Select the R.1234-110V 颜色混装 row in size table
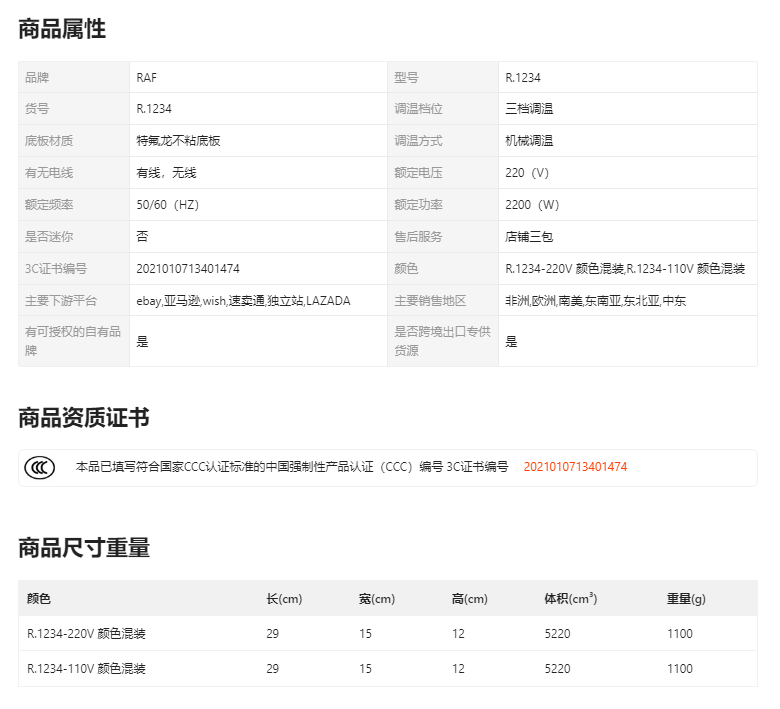Image resolution: width=780 pixels, height=709 pixels. coord(388,668)
